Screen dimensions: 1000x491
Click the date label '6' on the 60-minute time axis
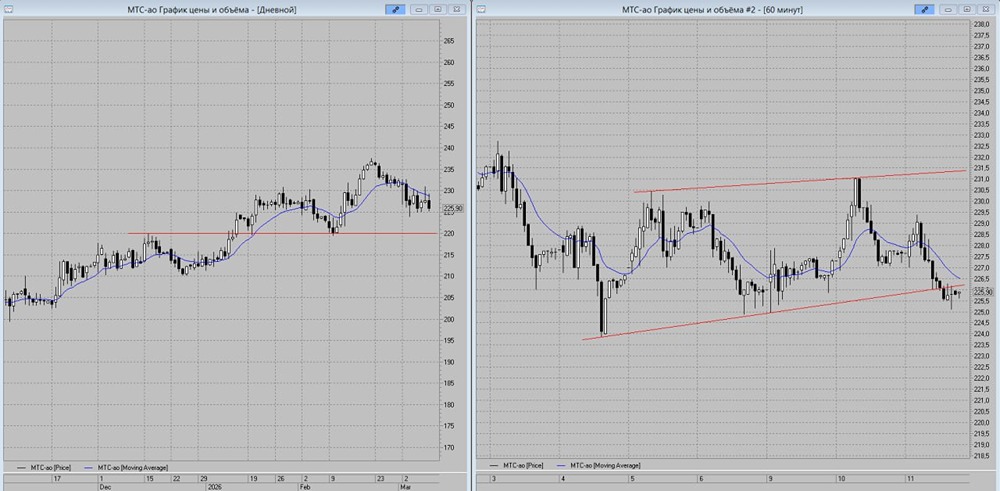coord(700,478)
